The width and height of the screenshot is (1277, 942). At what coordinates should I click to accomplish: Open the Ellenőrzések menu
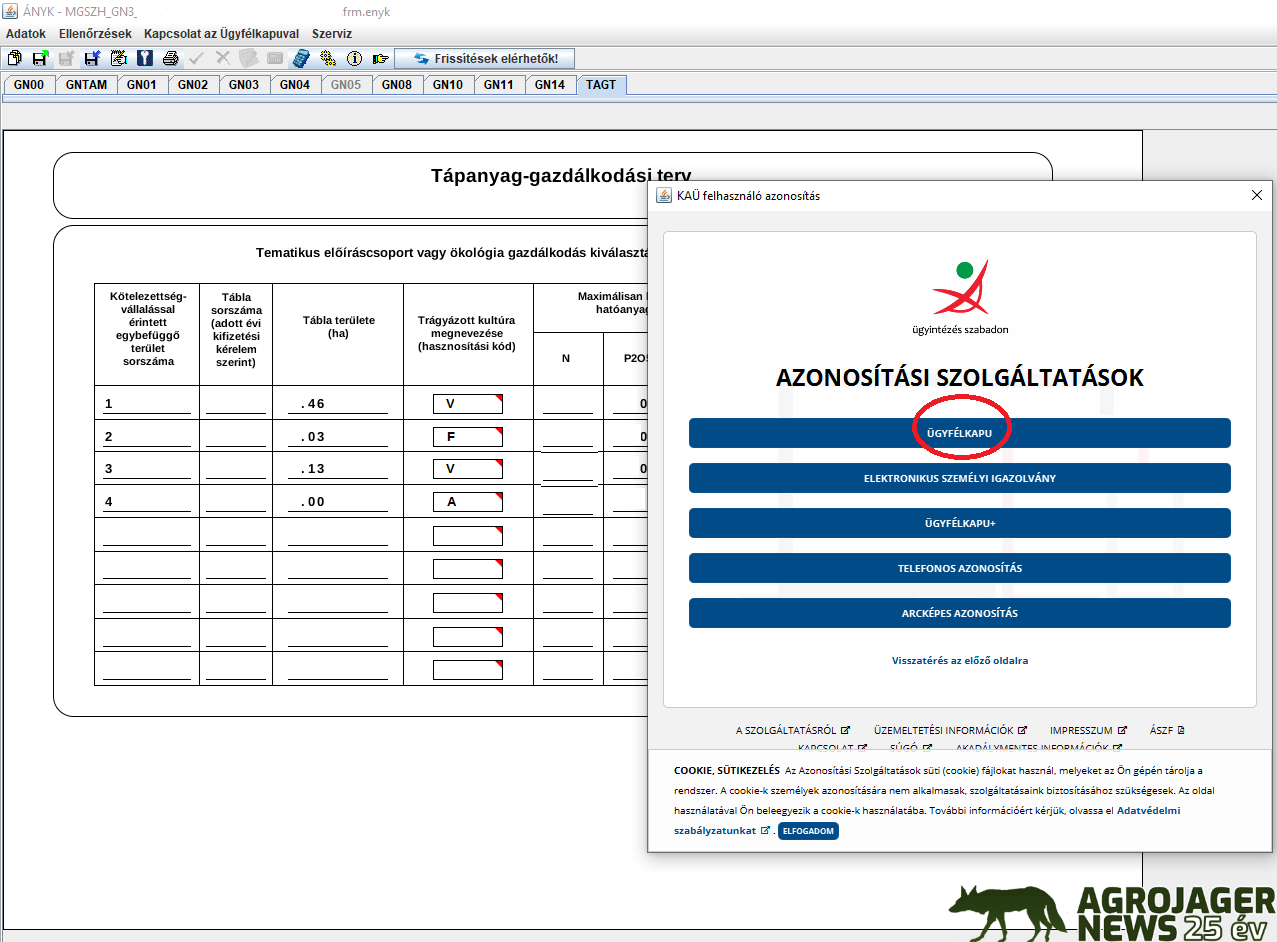(95, 33)
